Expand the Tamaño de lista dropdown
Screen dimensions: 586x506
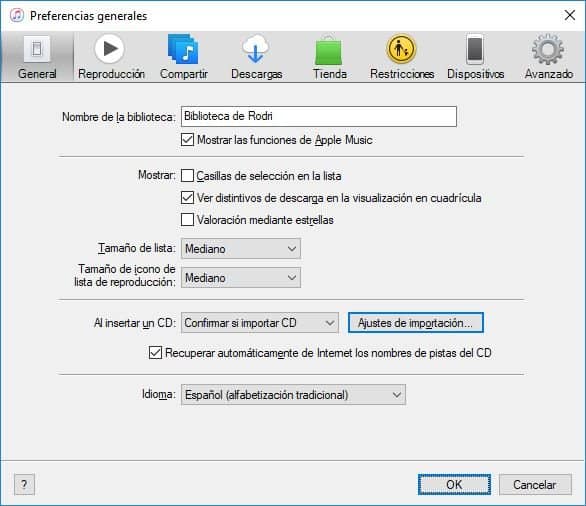[241, 249]
